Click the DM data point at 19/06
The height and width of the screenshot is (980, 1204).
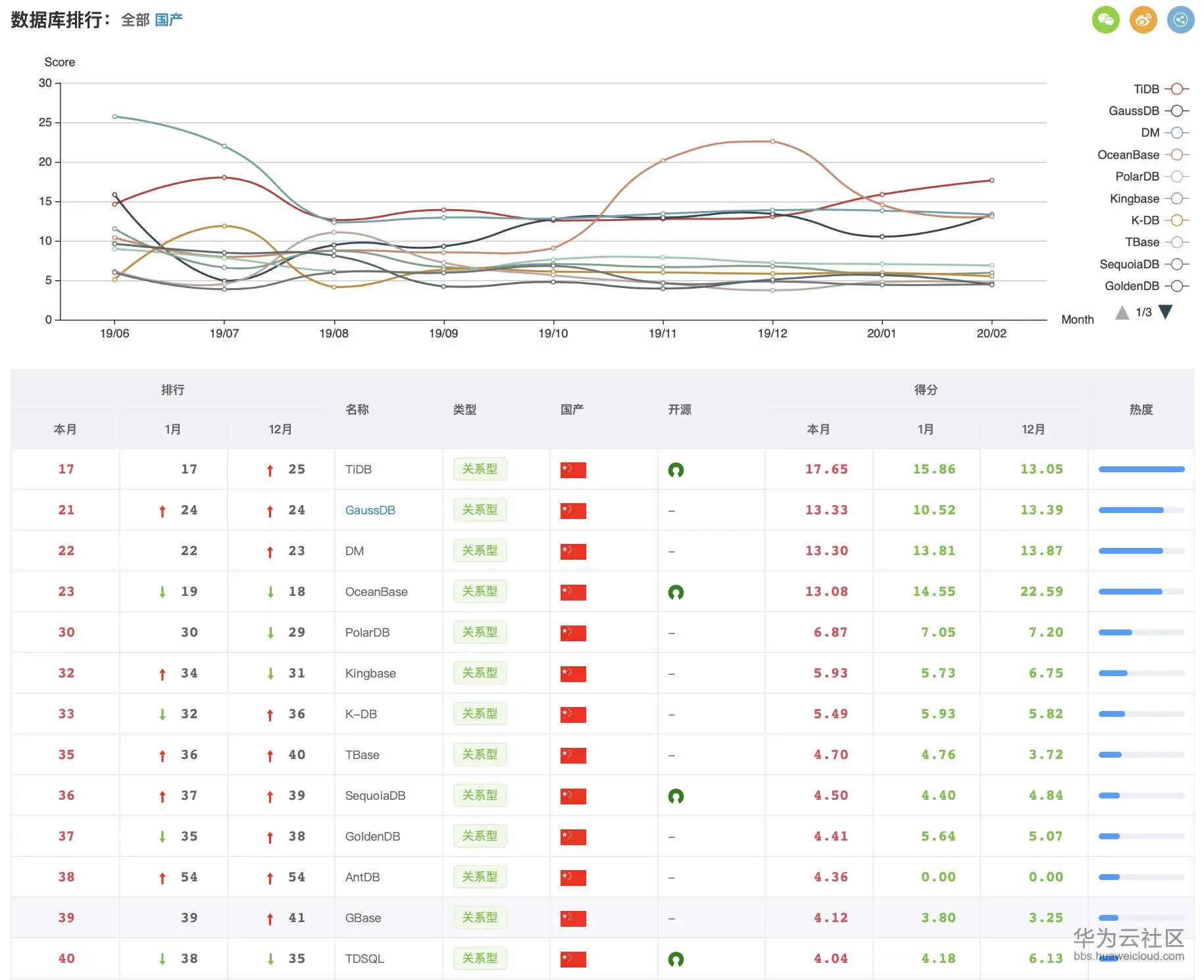click(x=114, y=116)
